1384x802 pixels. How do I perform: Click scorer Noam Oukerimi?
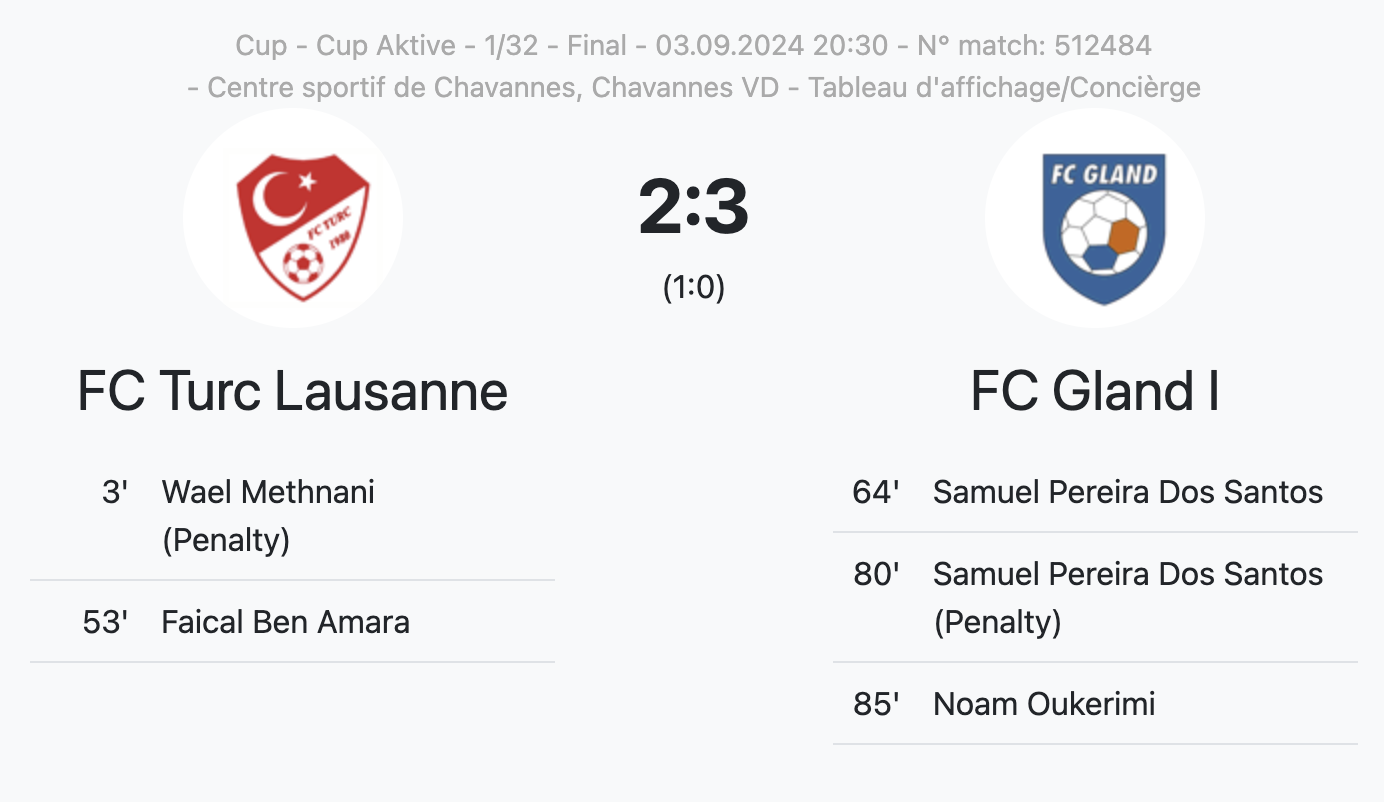pyautogui.click(x=1044, y=704)
